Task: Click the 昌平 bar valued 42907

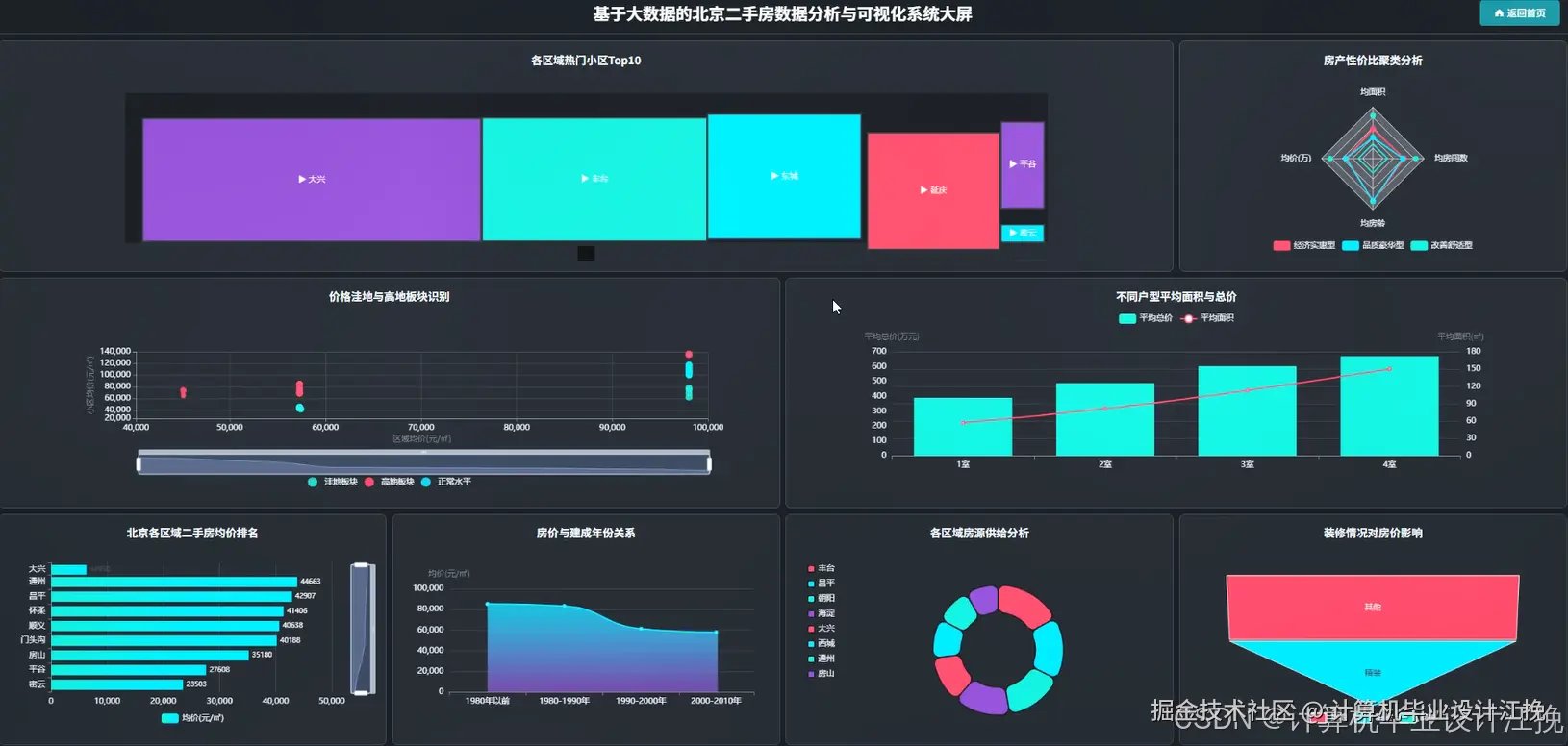Action: [171, 596]
